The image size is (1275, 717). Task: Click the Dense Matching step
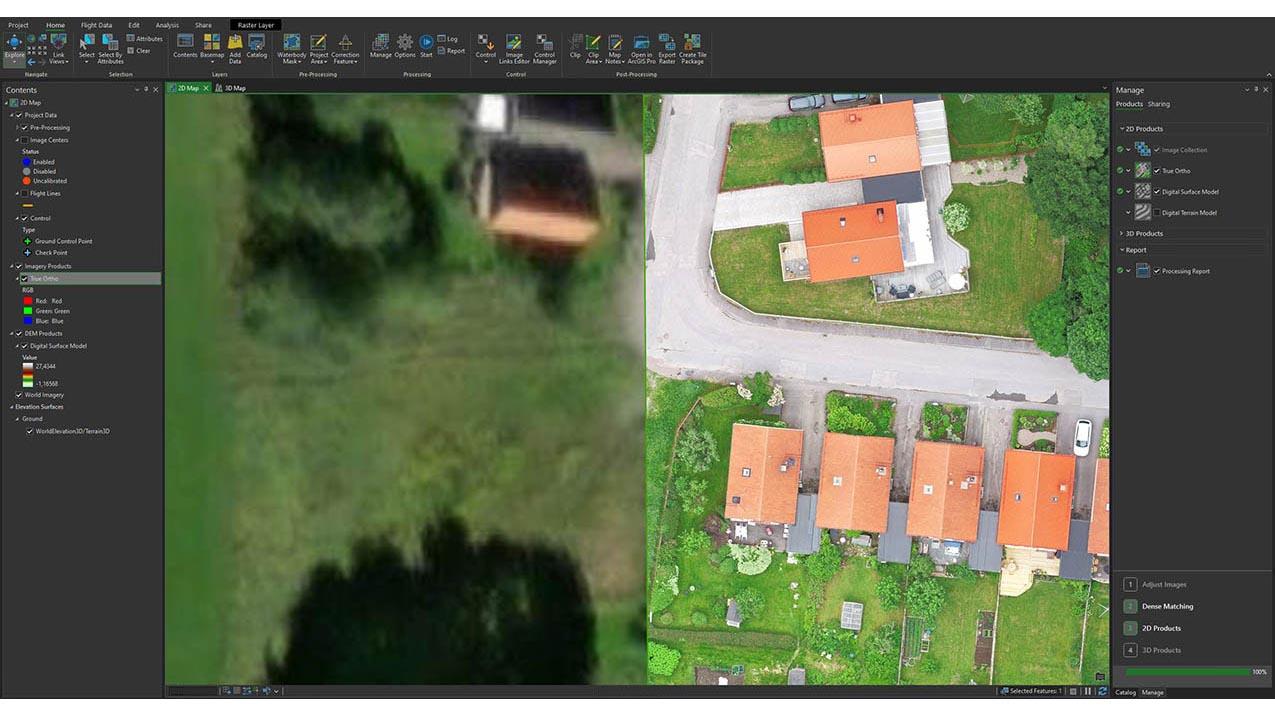tap(1167, 606)
